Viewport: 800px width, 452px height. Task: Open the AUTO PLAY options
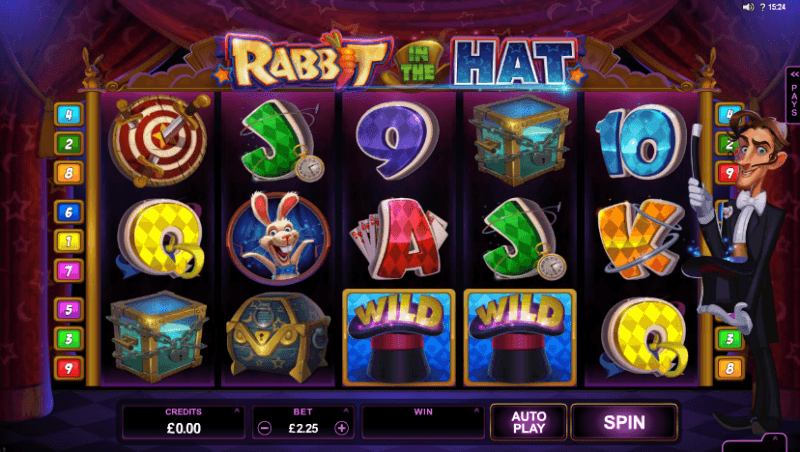[529, 422]
